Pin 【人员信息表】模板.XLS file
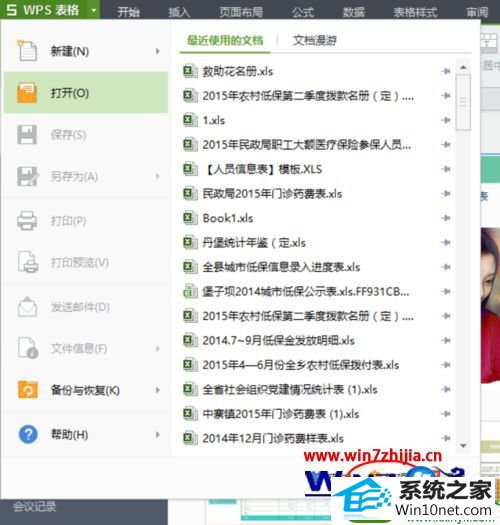500x525 pixels. (446, 169)
